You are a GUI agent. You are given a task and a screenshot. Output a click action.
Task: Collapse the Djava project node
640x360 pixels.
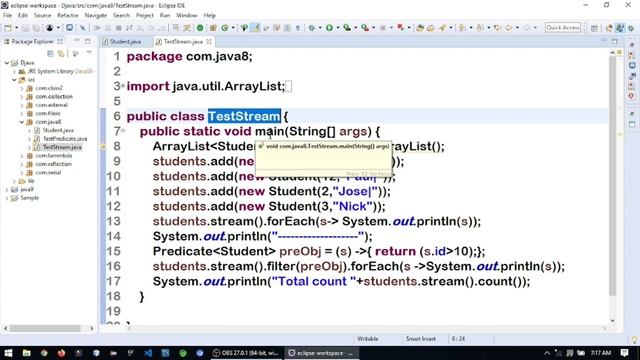(x=7, y=63)
